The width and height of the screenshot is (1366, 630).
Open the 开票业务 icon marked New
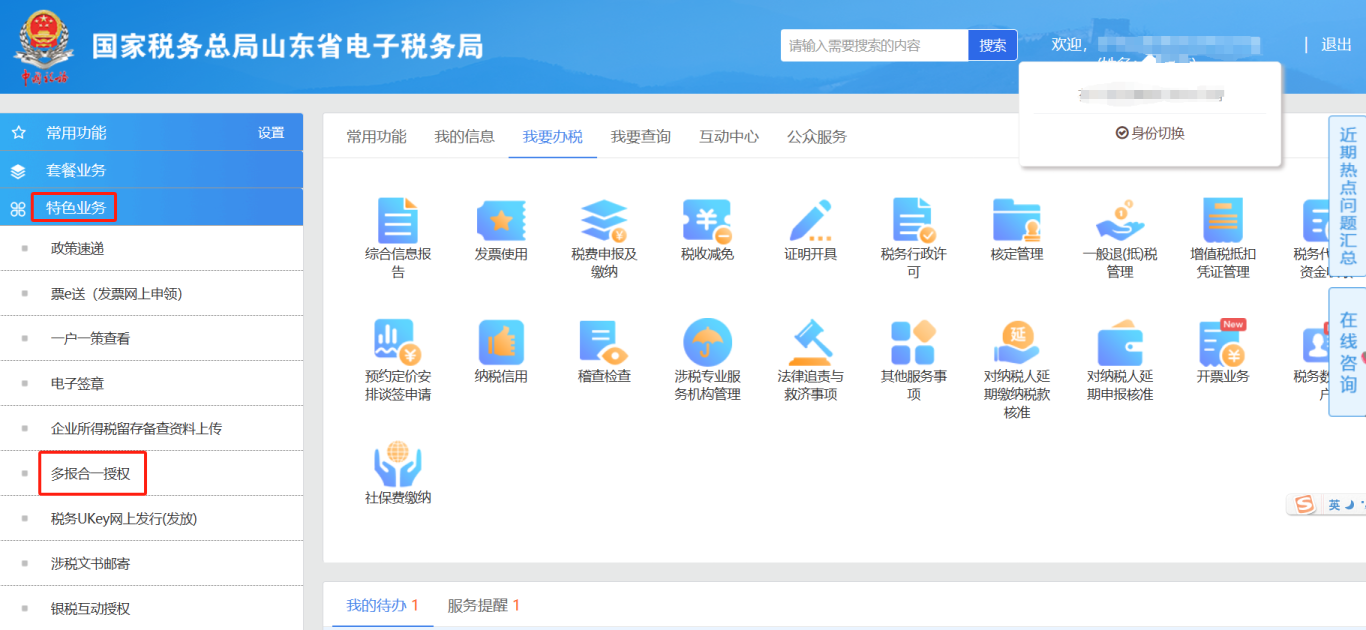tap(1223, 343)
